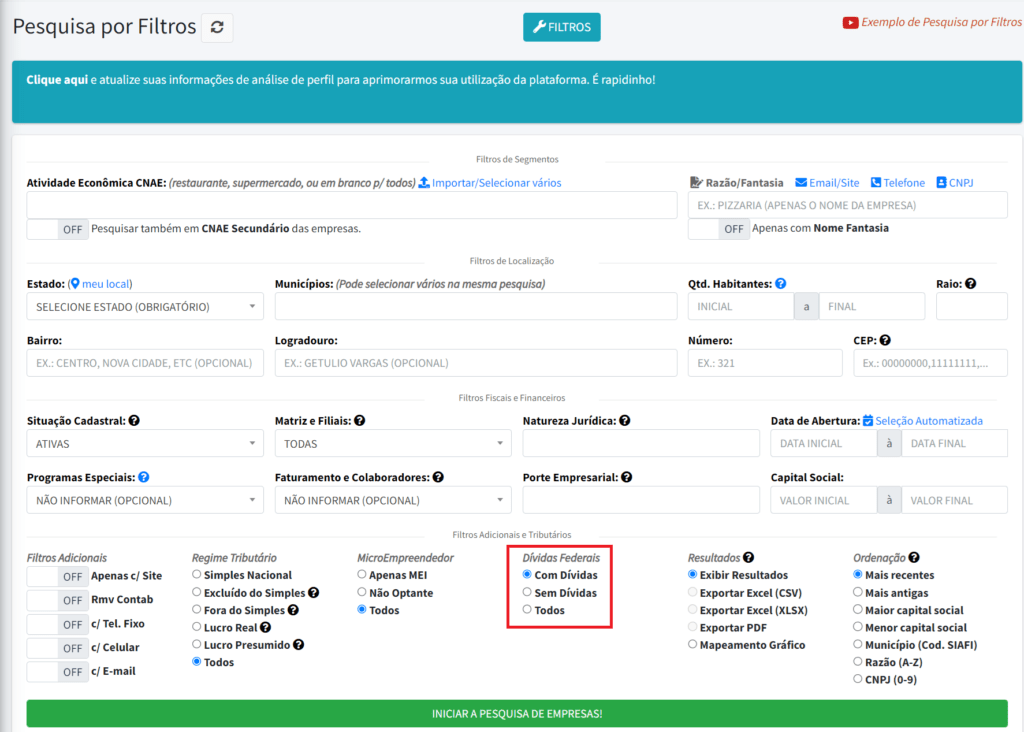Click help icon next to Raio

pyautogui.click(x=970, y=284)
